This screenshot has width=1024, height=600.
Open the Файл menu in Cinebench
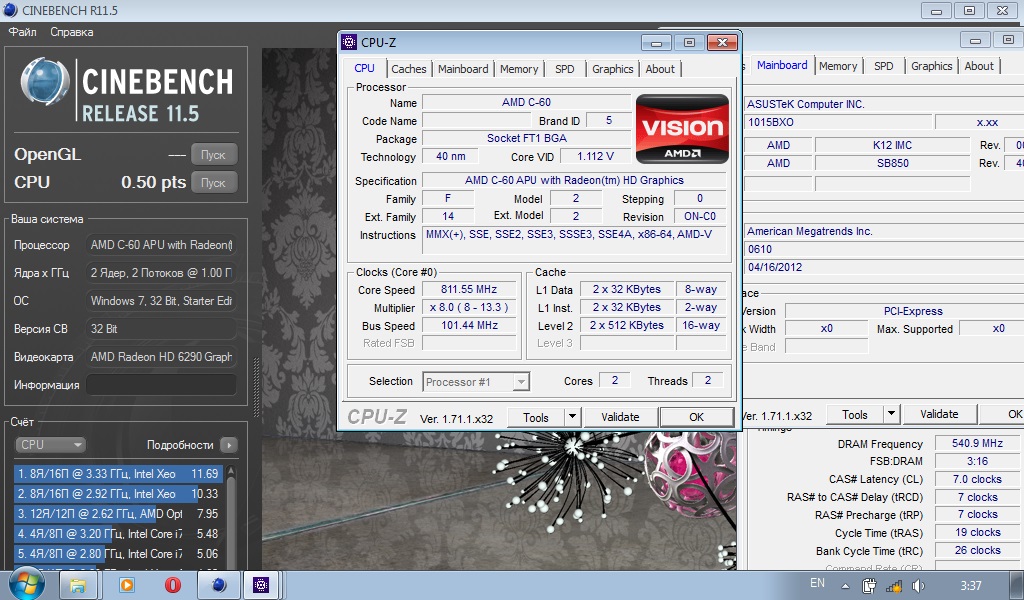[22, 32]
